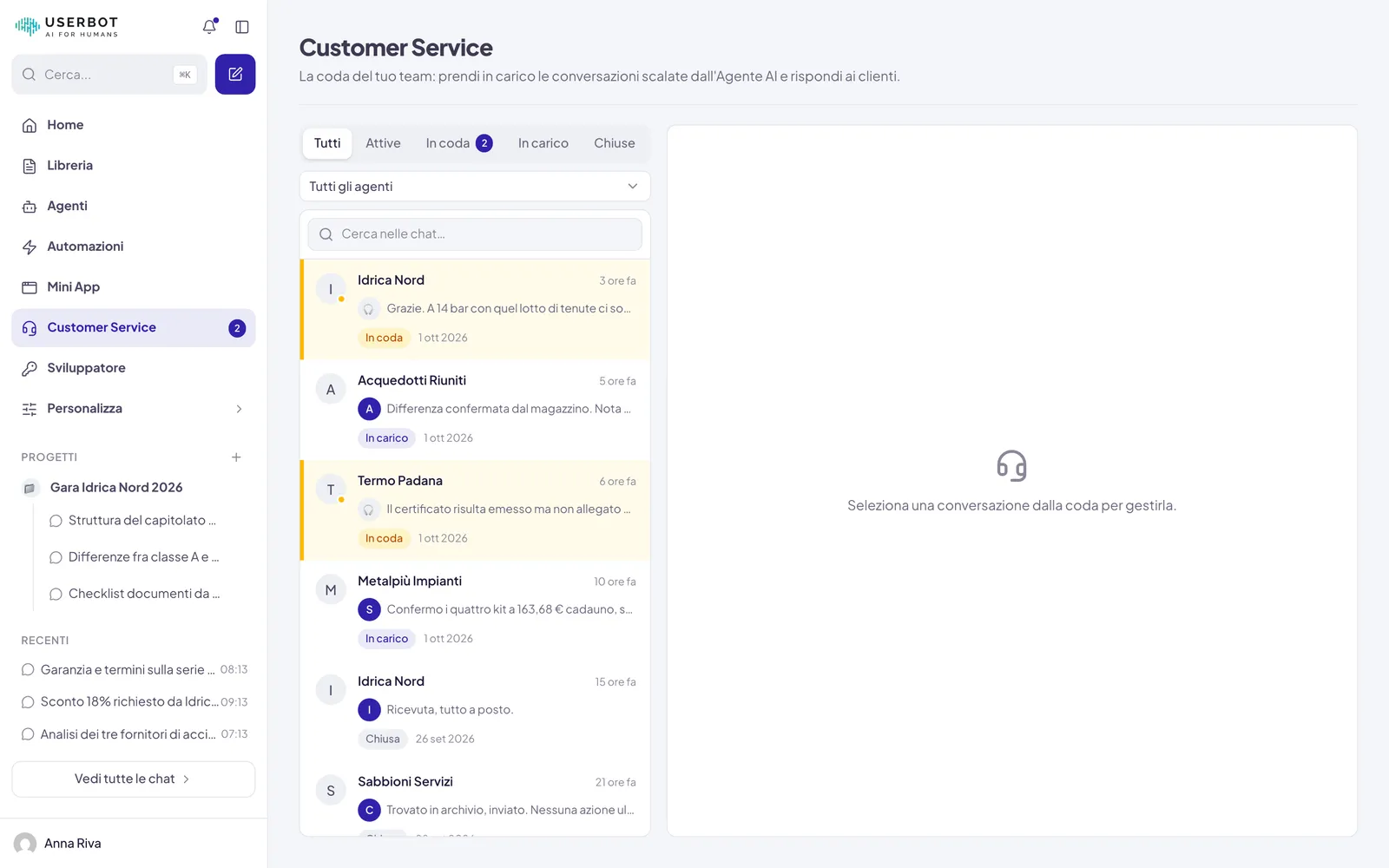
Task: Open Libreria from the sidebar
Action: (134, 166)
